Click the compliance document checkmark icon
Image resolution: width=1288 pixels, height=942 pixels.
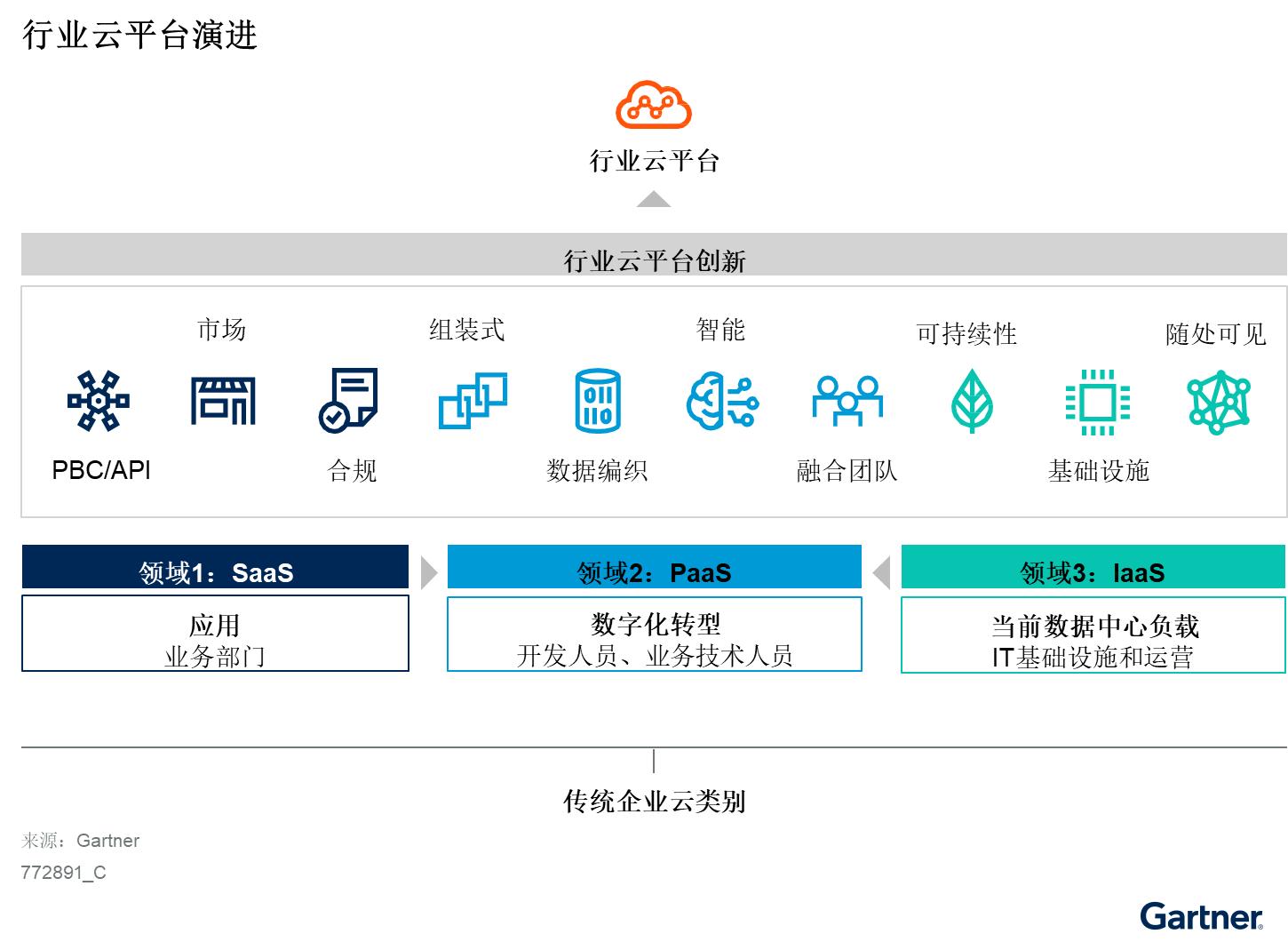point(348,401)
